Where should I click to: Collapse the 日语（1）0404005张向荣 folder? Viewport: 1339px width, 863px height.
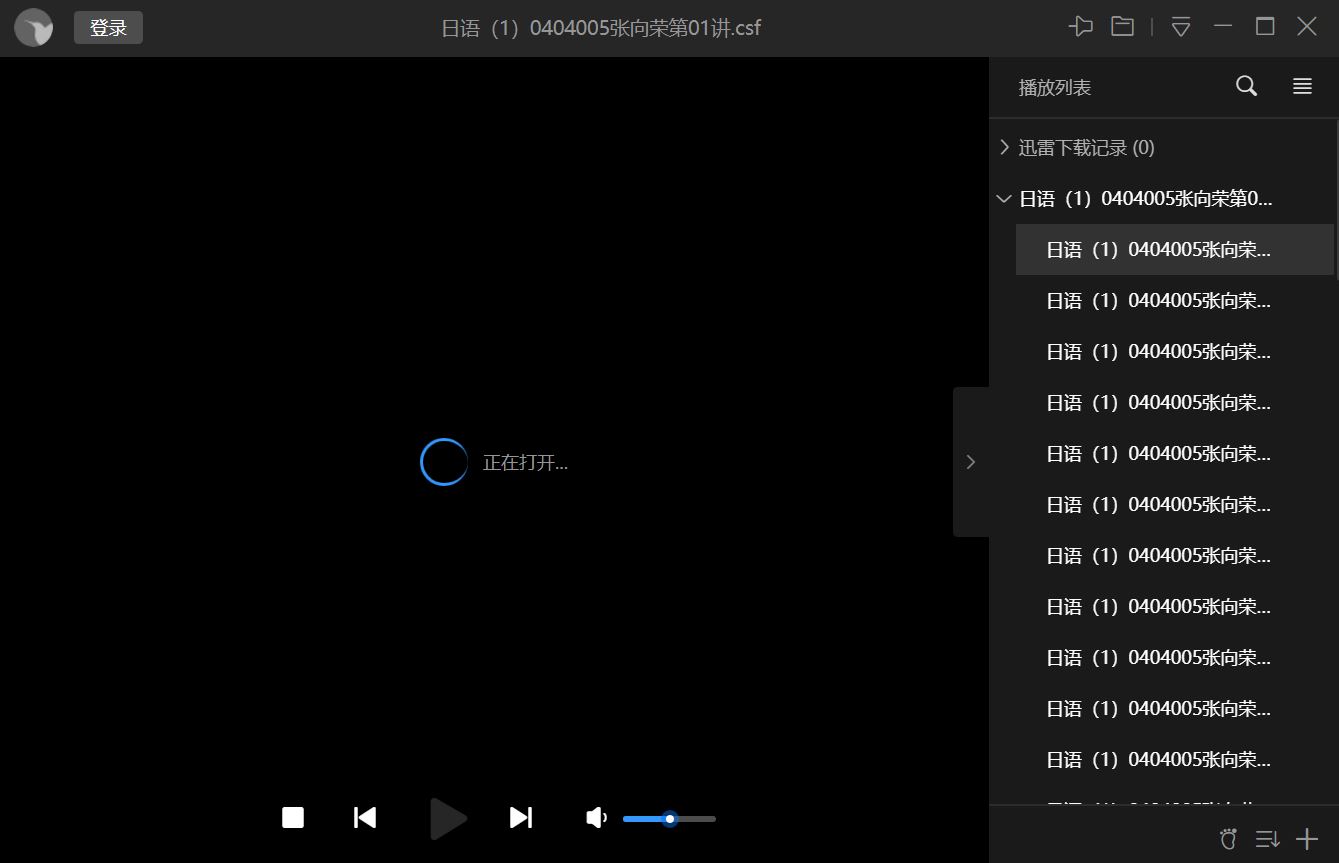[x=1005, y=199]
